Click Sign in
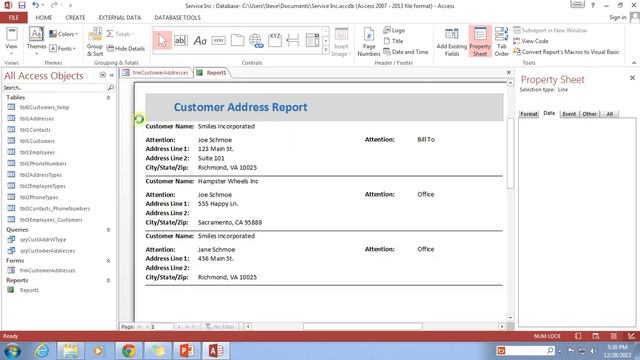Screen dimensions: 640x360 [x=618, y=17]
